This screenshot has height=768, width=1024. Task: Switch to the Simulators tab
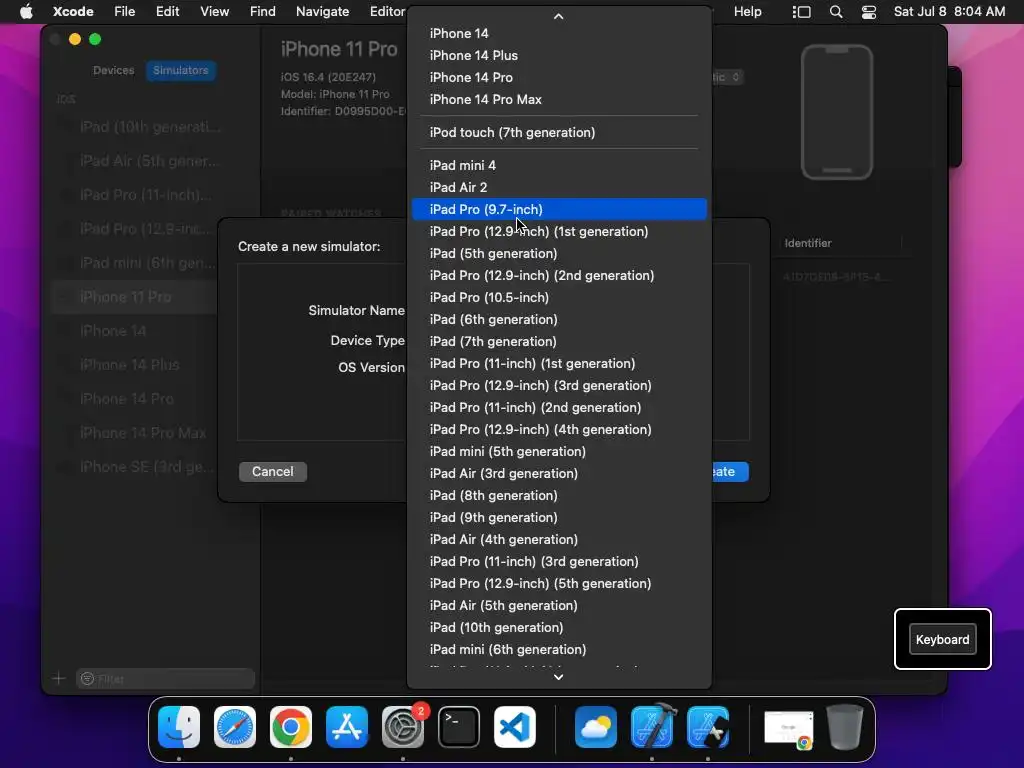point(181,71)
